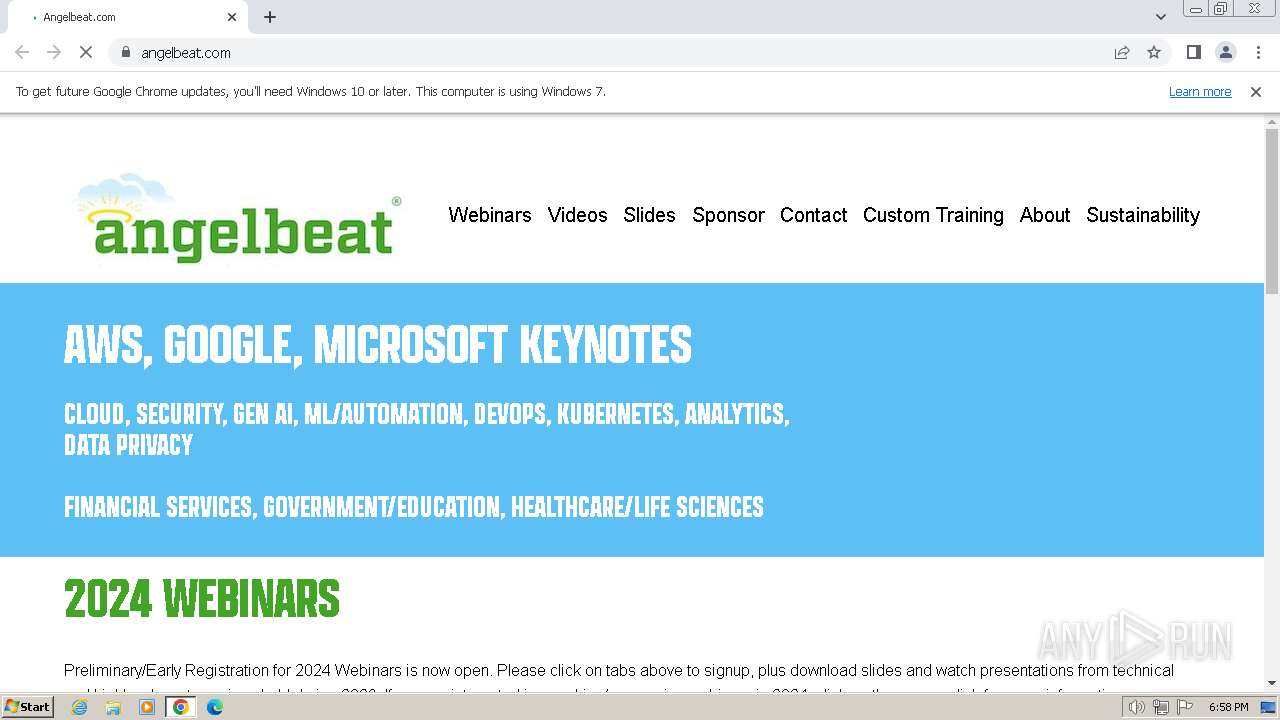Switch to Chrome taskbar button

[x=181, y=707]
